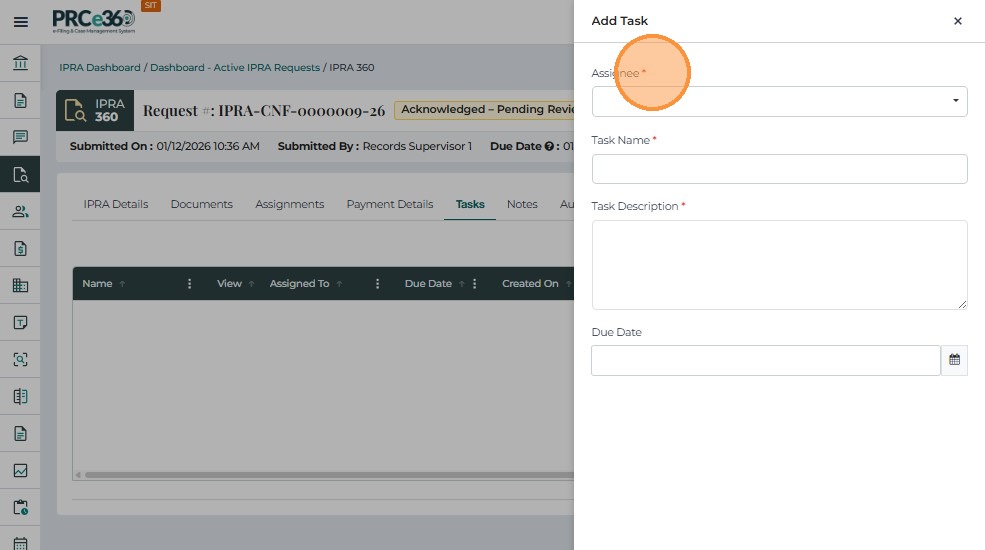This screenshot has width=985, height=550.
Task: Open the hamburger navigation menu
Action: coord(21,22)
